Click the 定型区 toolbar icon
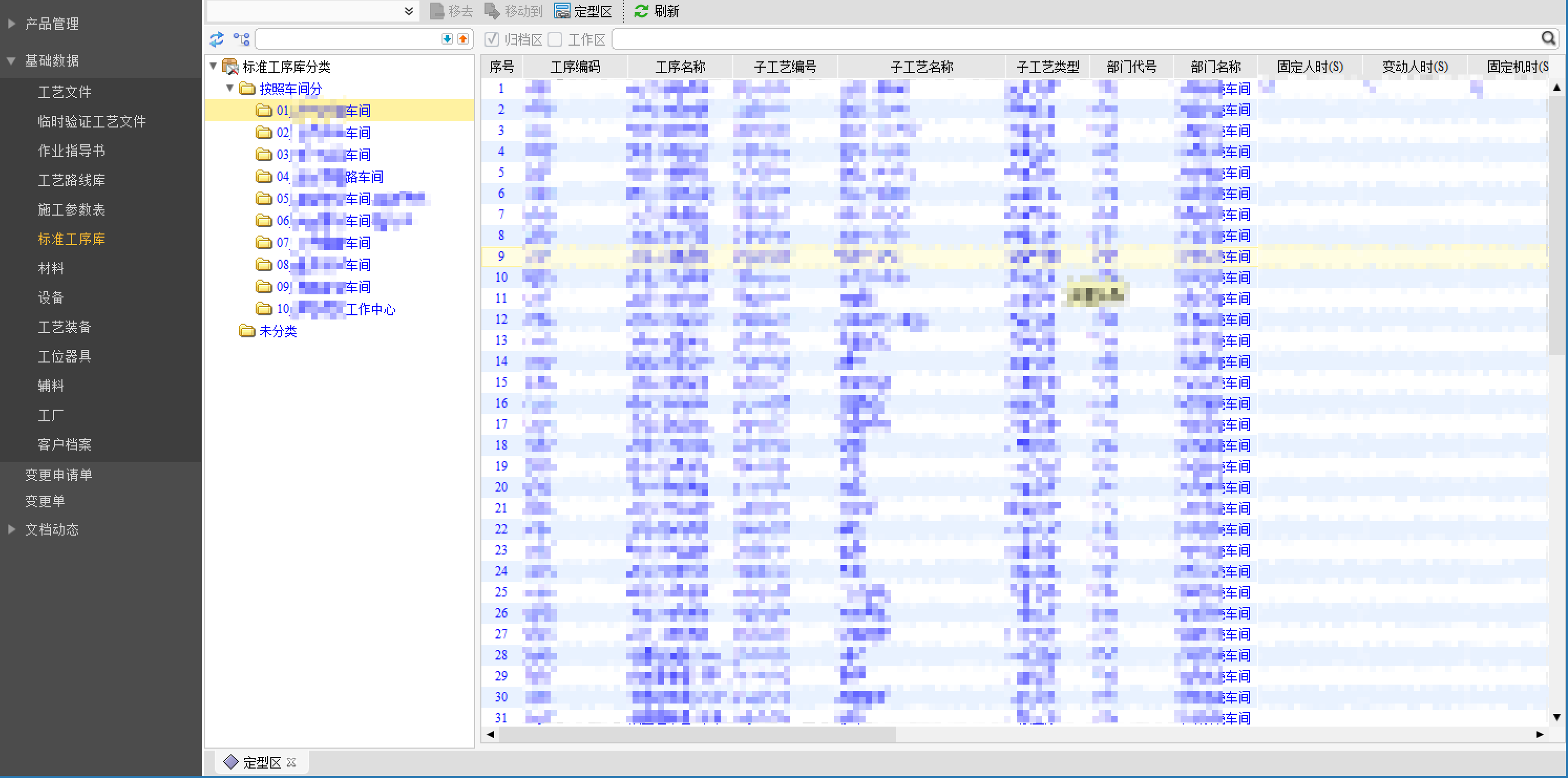 (562, 11)
